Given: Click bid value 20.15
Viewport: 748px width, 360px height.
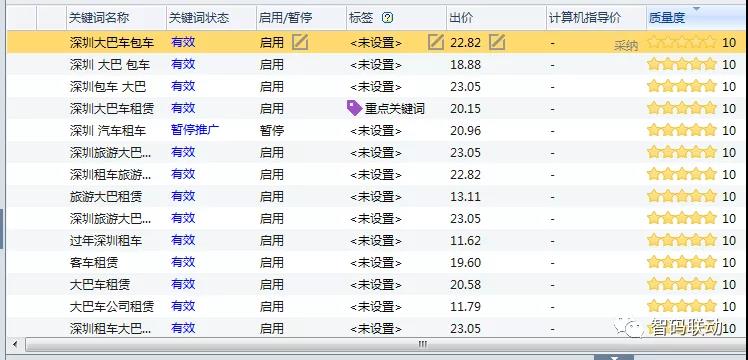Looking at the screenshot, I should click(x=465, y=109).
